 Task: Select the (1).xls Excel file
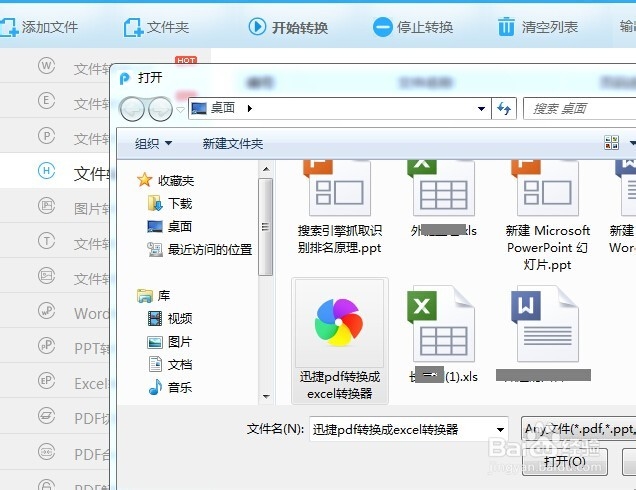pos(443,335)
